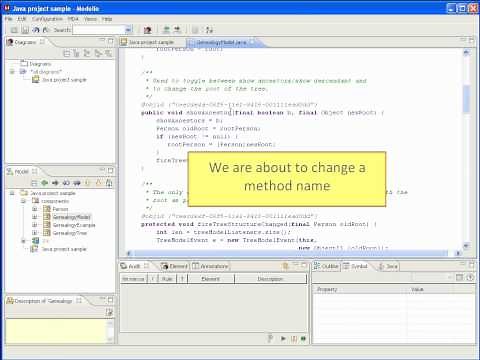Maximize the Model panel
480x360 pixels.
(x=110, y=170)
